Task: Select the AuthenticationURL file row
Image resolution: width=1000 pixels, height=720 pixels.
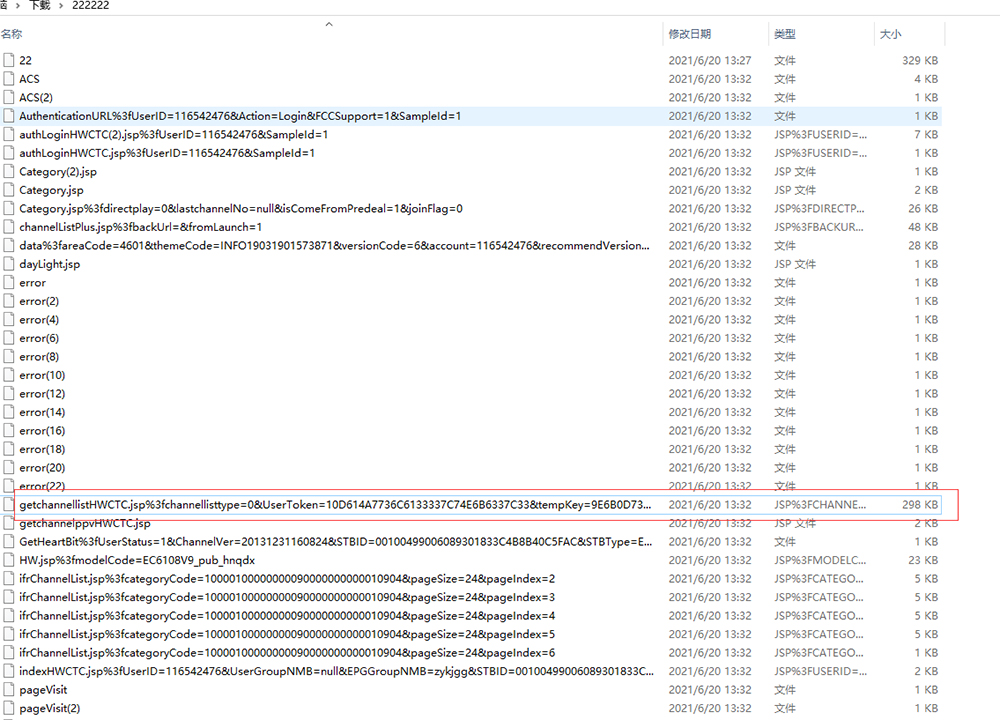Action: pos(240,116)
